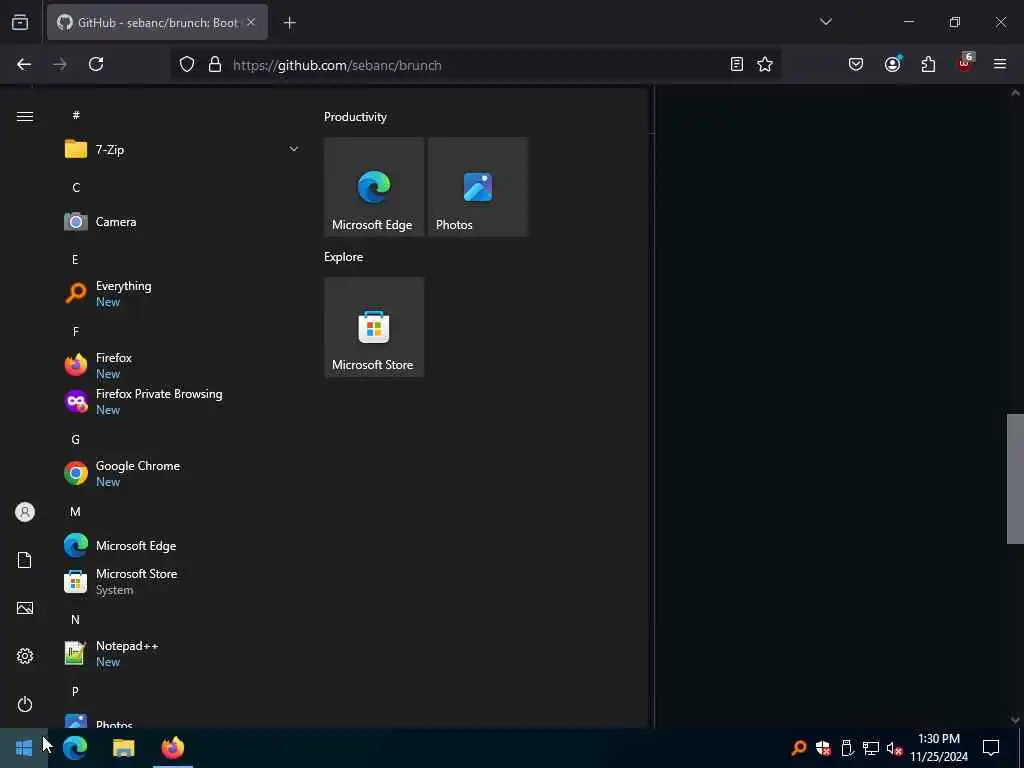Toggle reader view in address bar
1024x768 pixels.
click(x=737, y=65)
